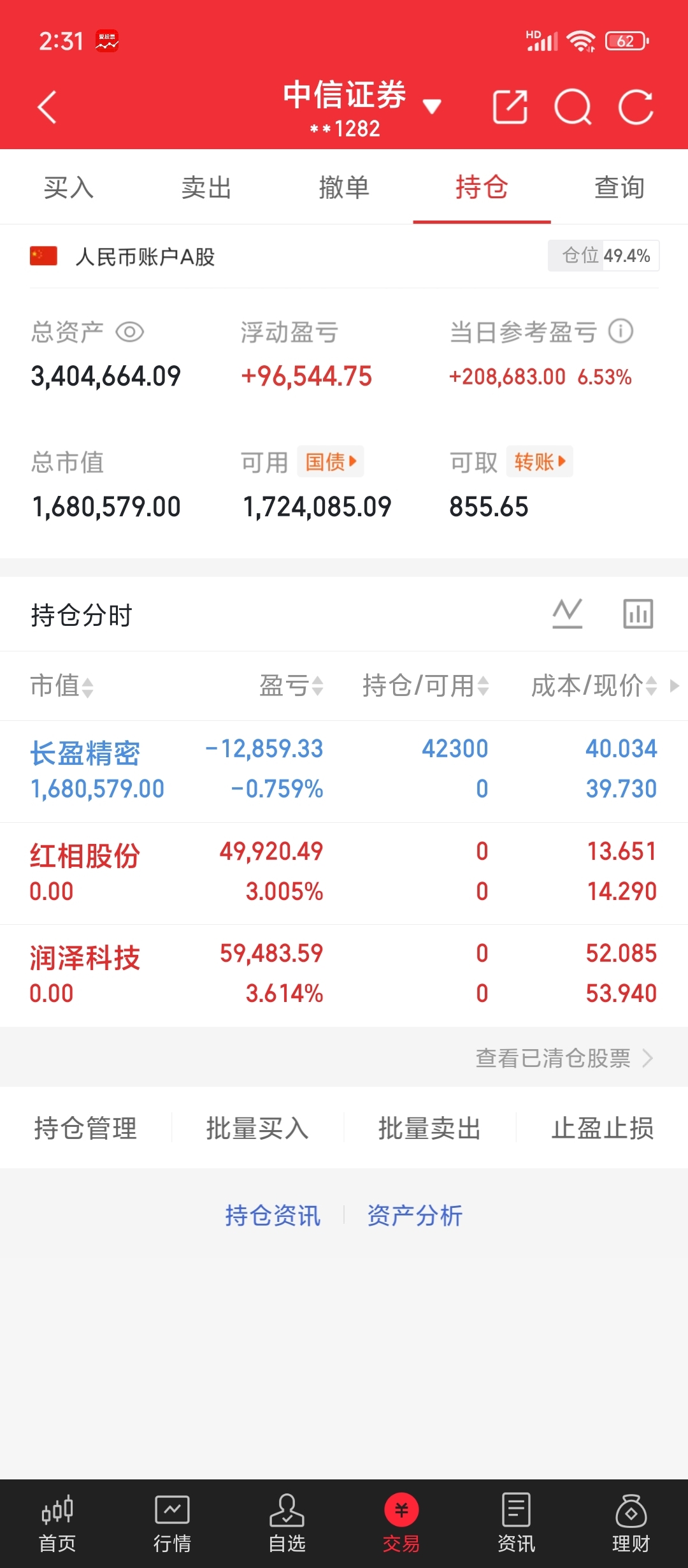The image size is (688, 1568).
Task: Tap the 仓位 49.4% badge
Action: pos(603,256)
